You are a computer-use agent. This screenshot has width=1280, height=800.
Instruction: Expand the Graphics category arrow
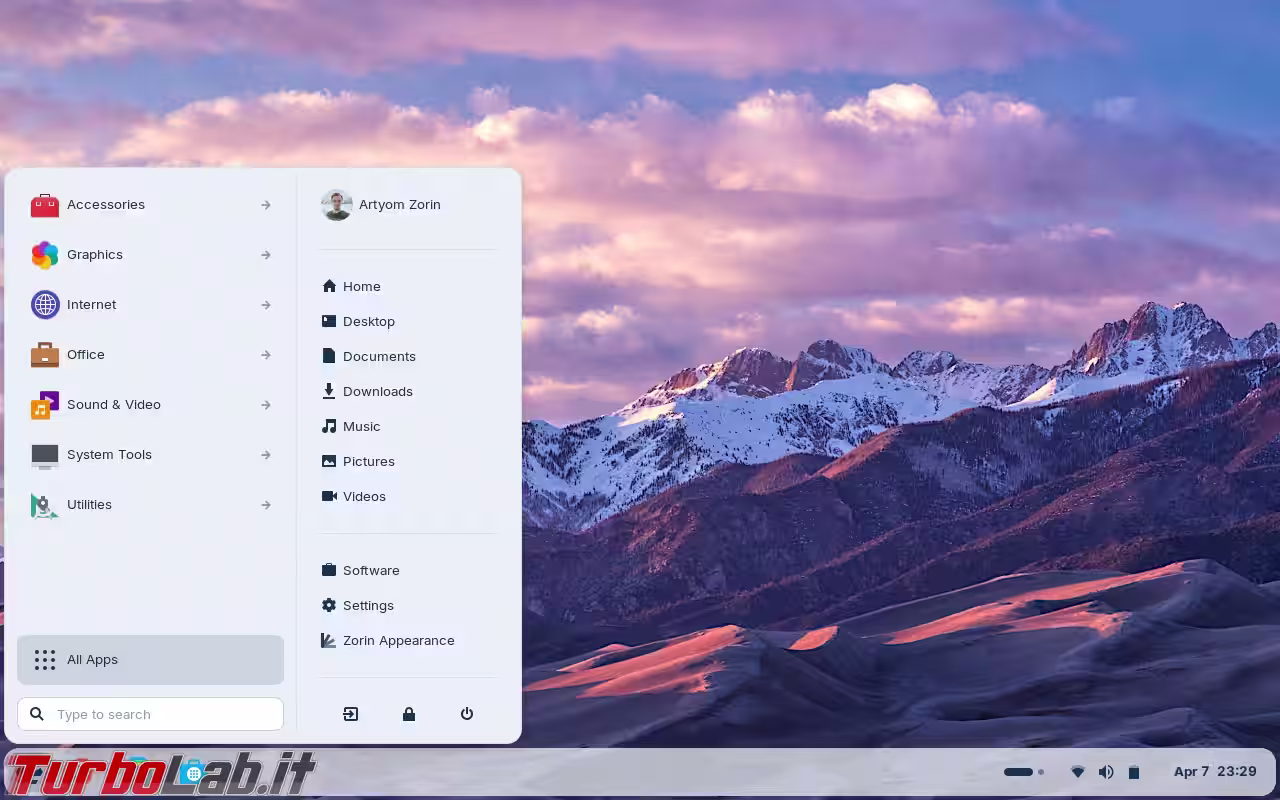[266, 255]
